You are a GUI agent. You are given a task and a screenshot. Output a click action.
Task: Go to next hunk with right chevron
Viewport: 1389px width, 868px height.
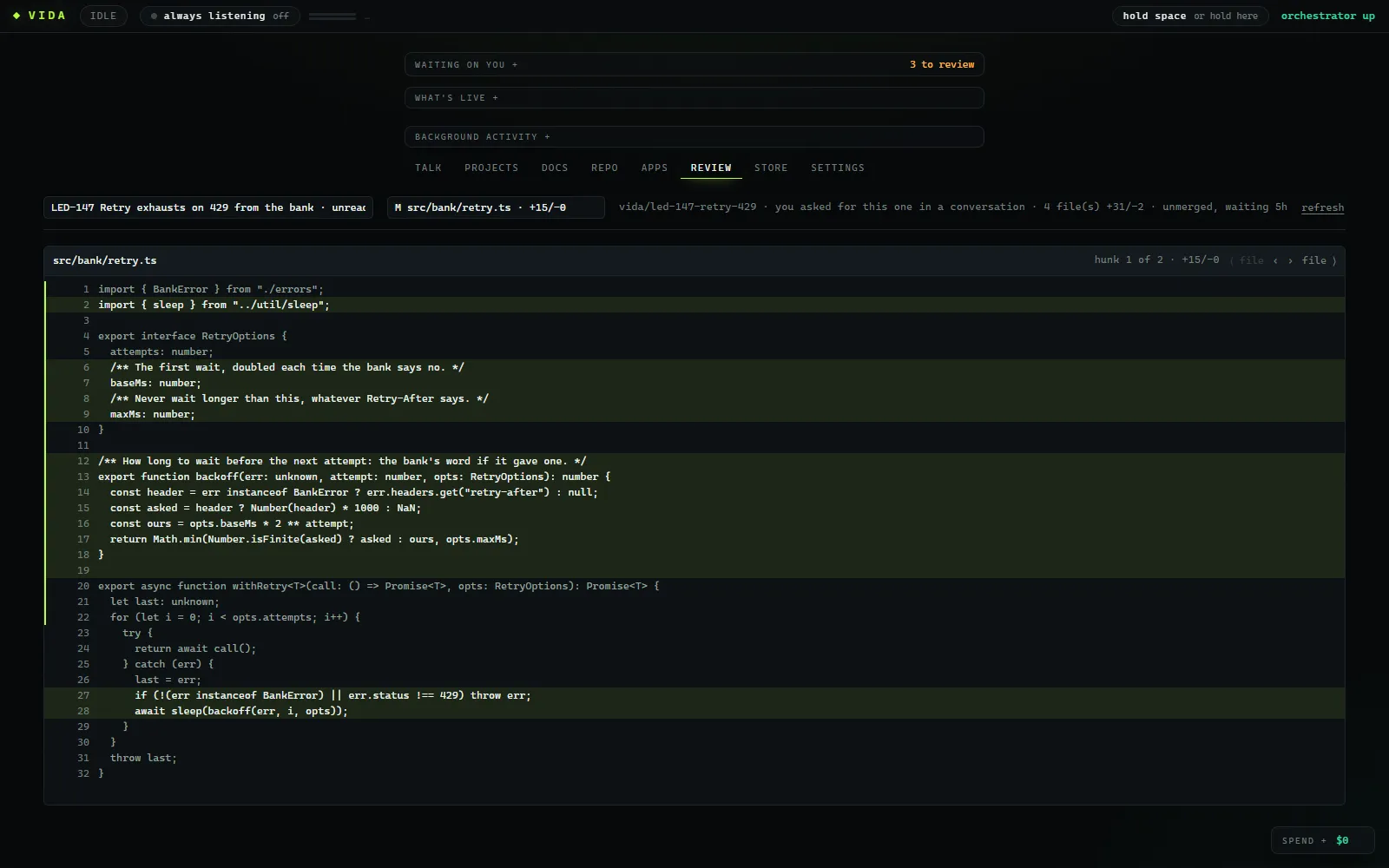click(1290, 260)
